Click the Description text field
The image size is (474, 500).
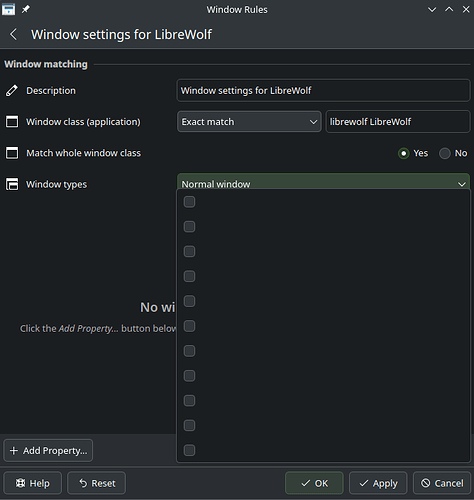pos(323,90)
